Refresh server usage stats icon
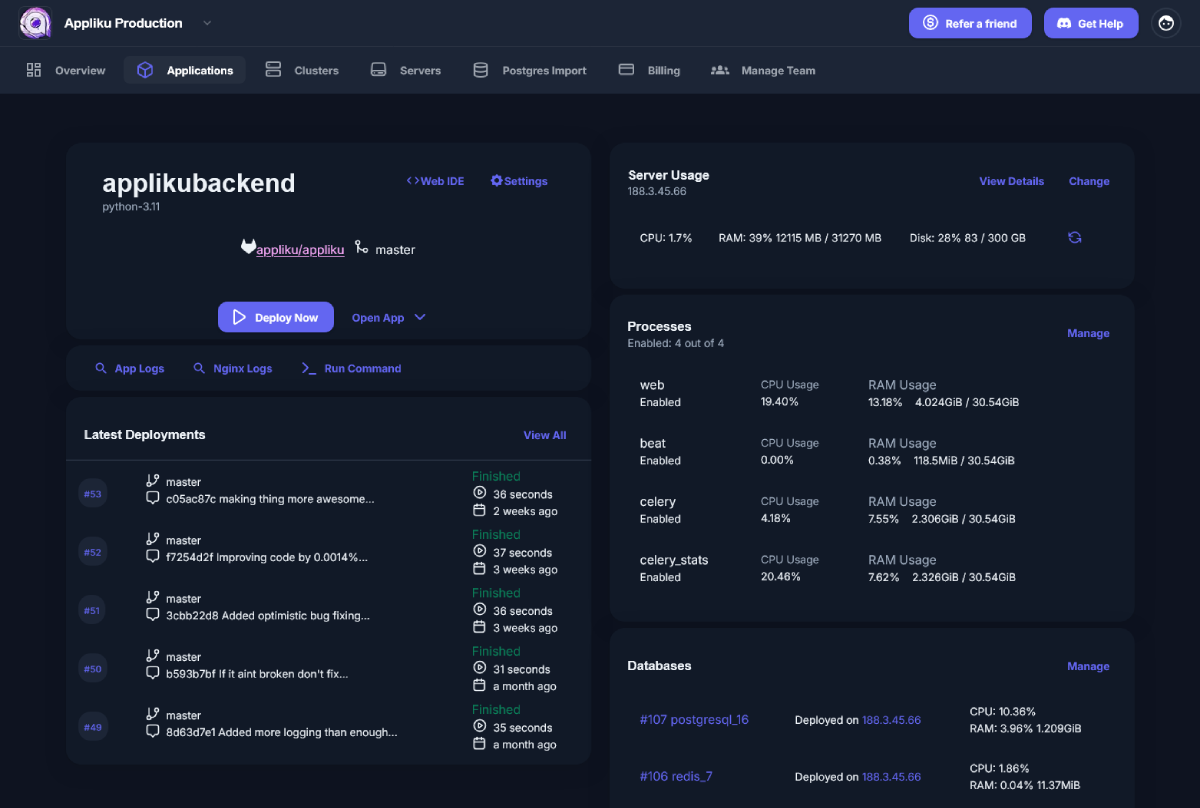 1075,238
